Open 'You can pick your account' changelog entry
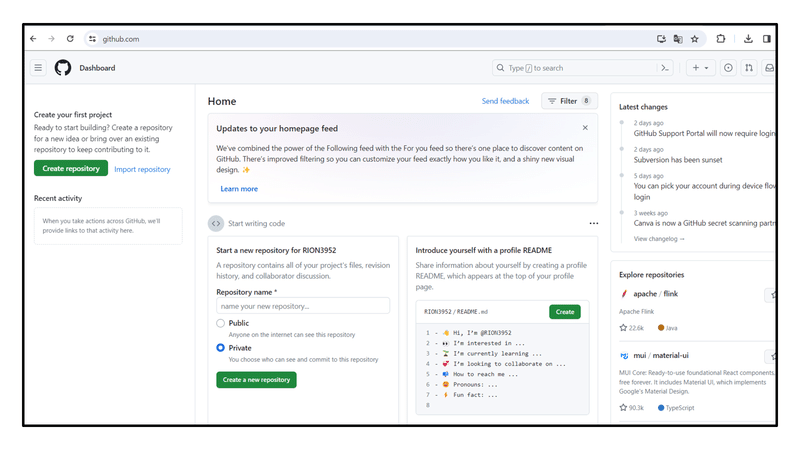The width and height of the screenshot is (800, 450). 704,191
